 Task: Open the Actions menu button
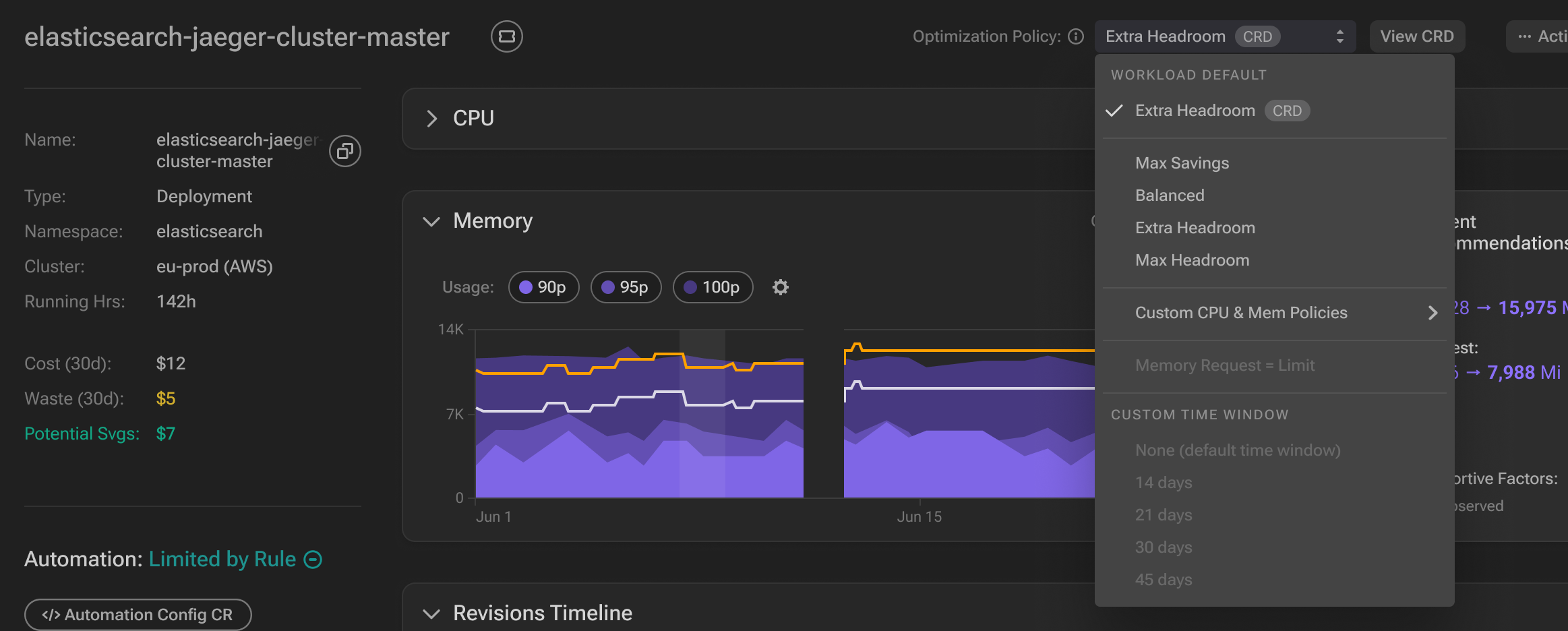point(1538,36)
